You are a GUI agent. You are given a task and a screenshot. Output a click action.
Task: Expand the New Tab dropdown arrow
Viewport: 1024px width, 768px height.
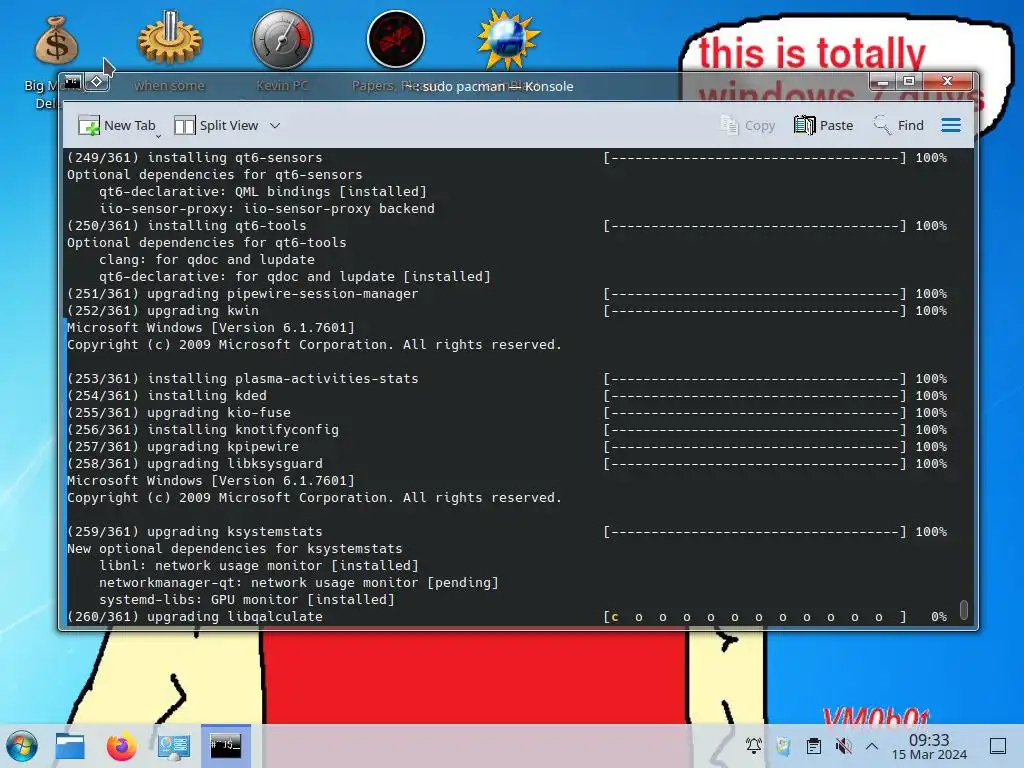click(x=159, y=136)
